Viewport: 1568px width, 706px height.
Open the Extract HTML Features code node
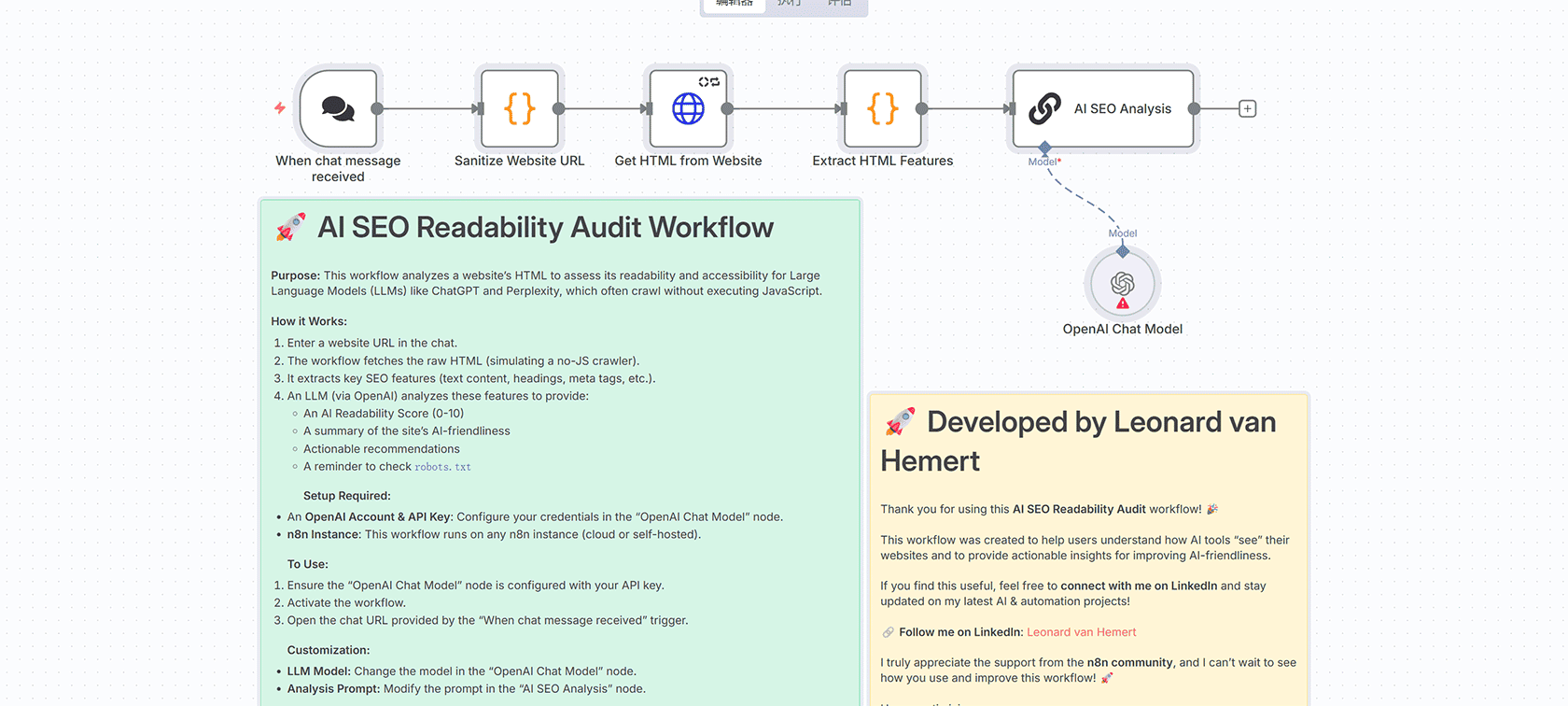(882, 109)
